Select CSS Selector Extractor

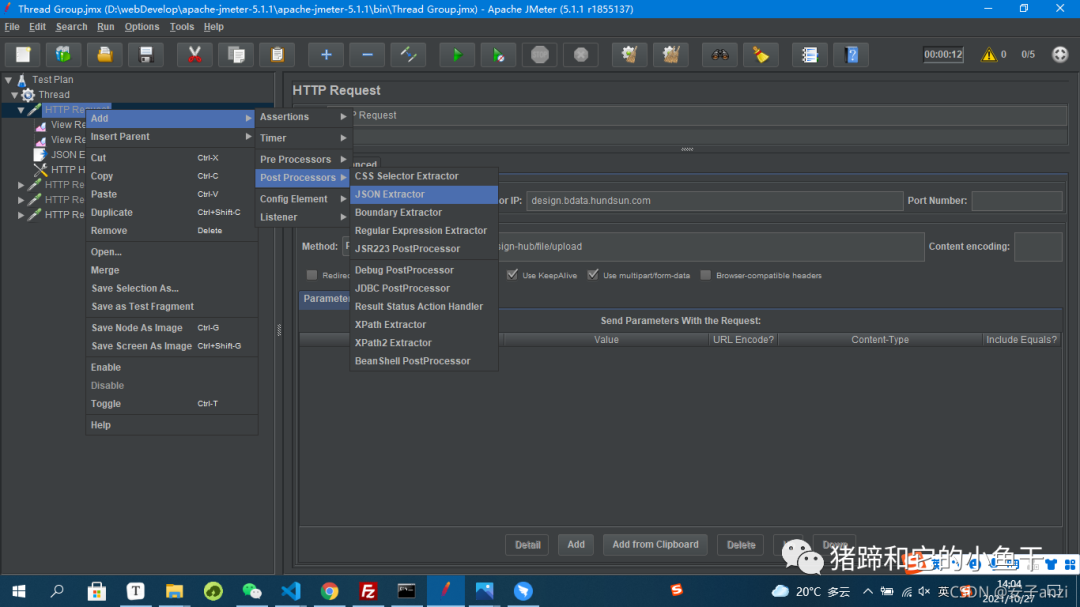pyautogui.click(x=424, y=176)
